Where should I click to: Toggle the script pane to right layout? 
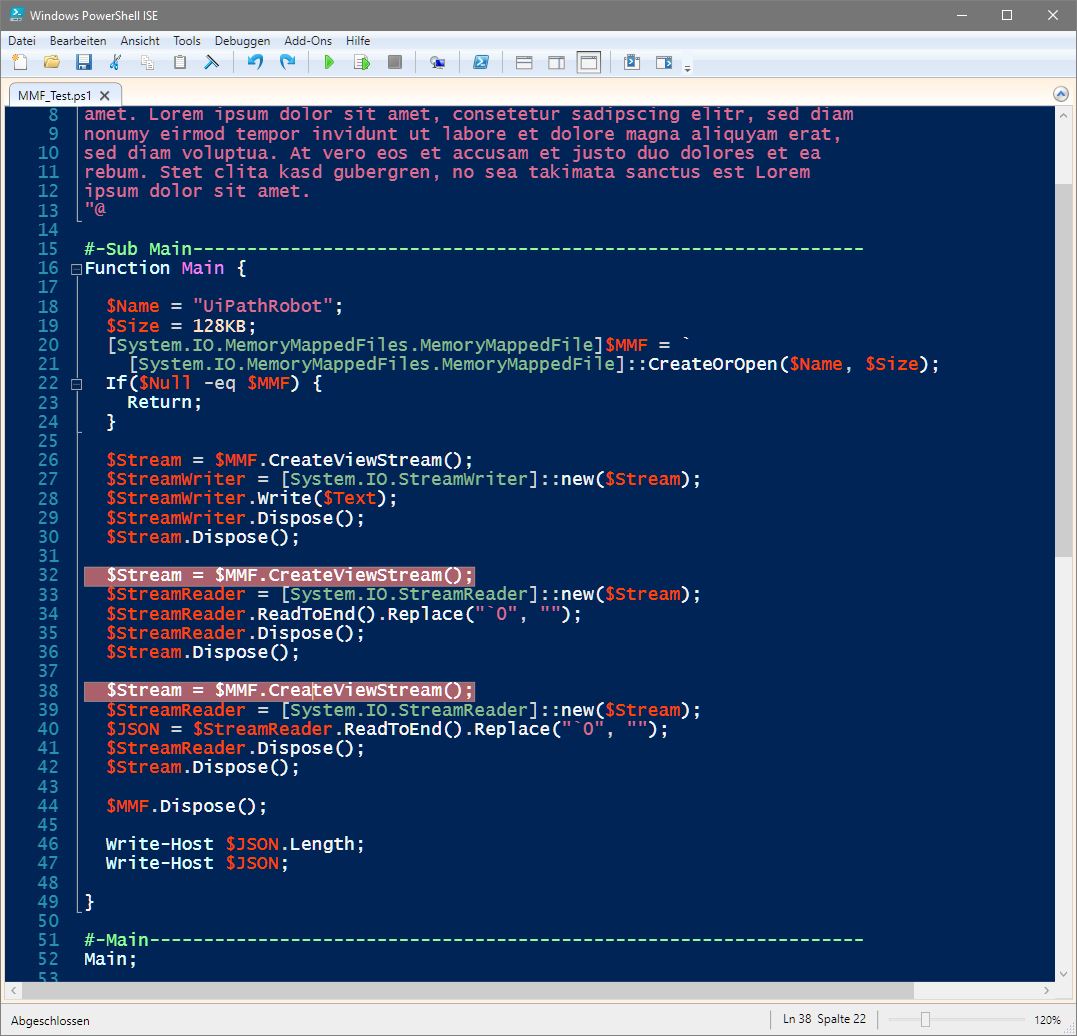tap(556, 61)
